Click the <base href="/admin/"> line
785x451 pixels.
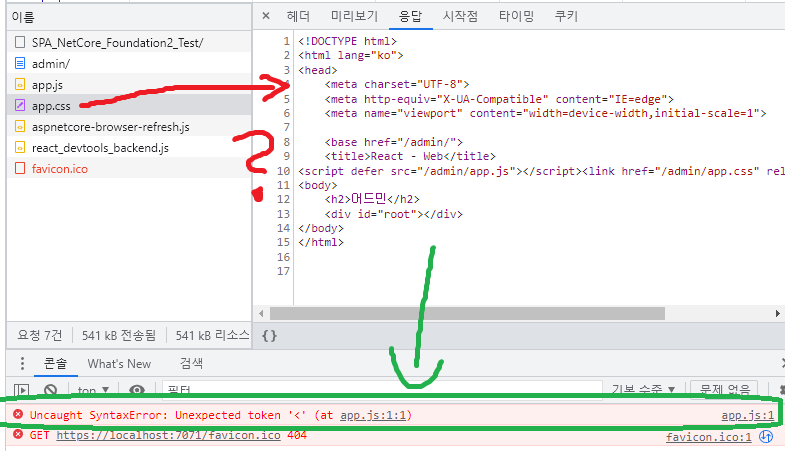(394, 142)
